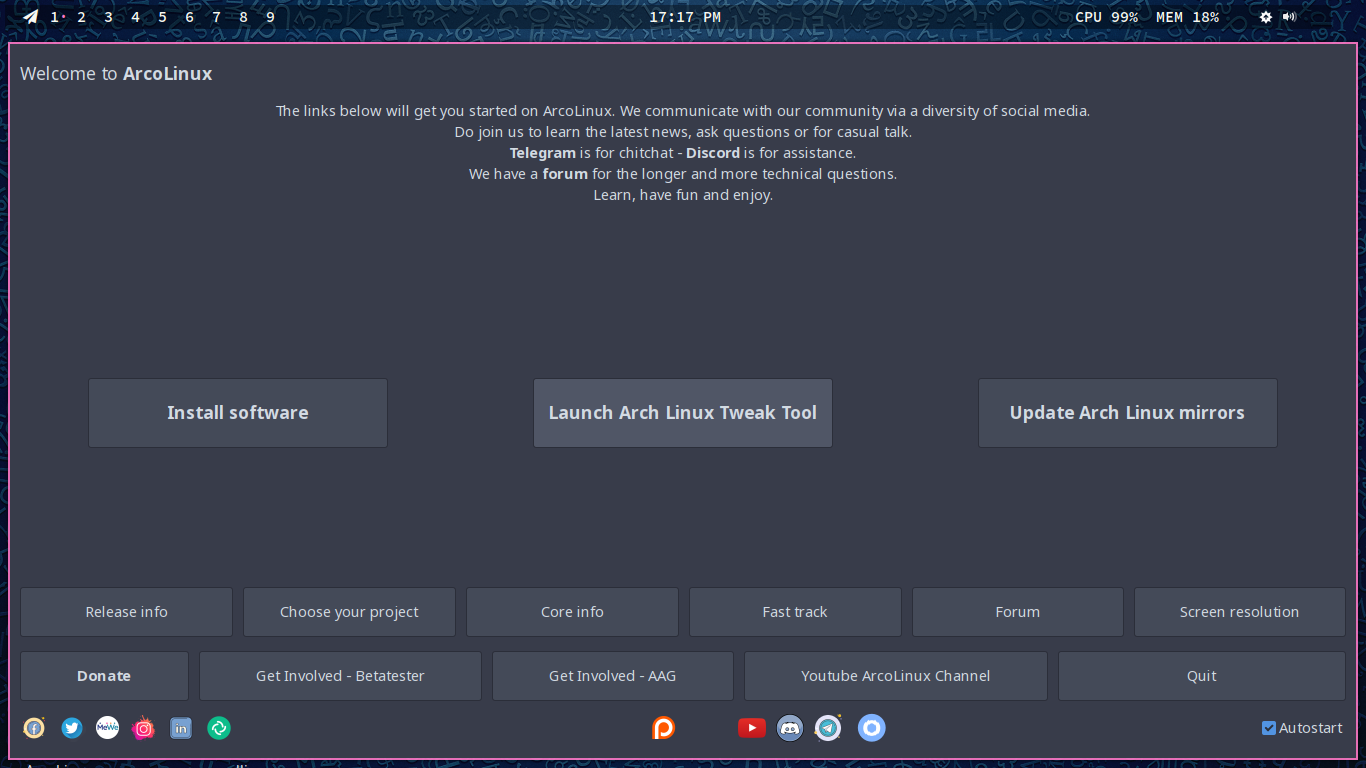Switch to workspace 2
The height and width of the screenshot is (768, 1366).
(x=82, y=17)
